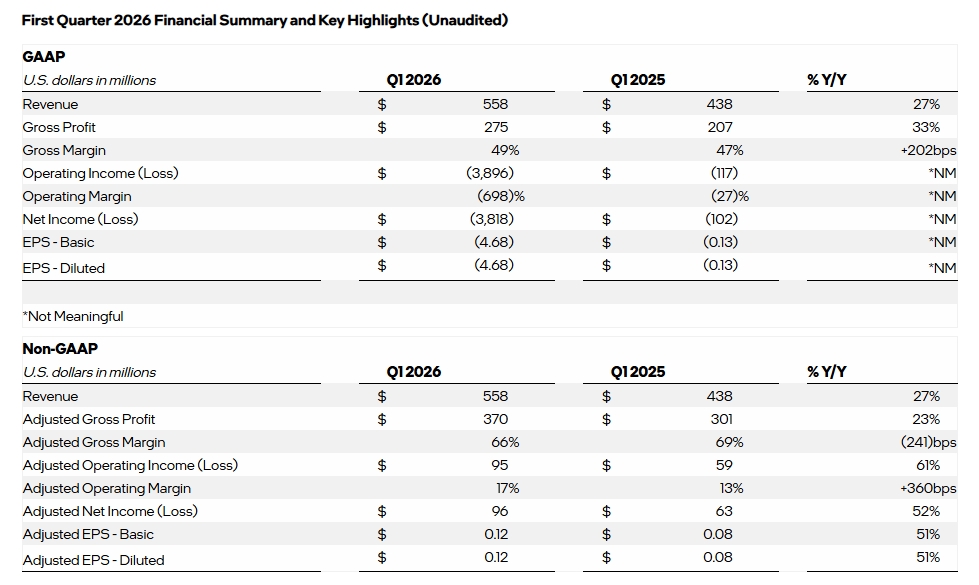Click the Non-GAAP section heading
The width and height of the screenshot is (979, 585).
60,349
